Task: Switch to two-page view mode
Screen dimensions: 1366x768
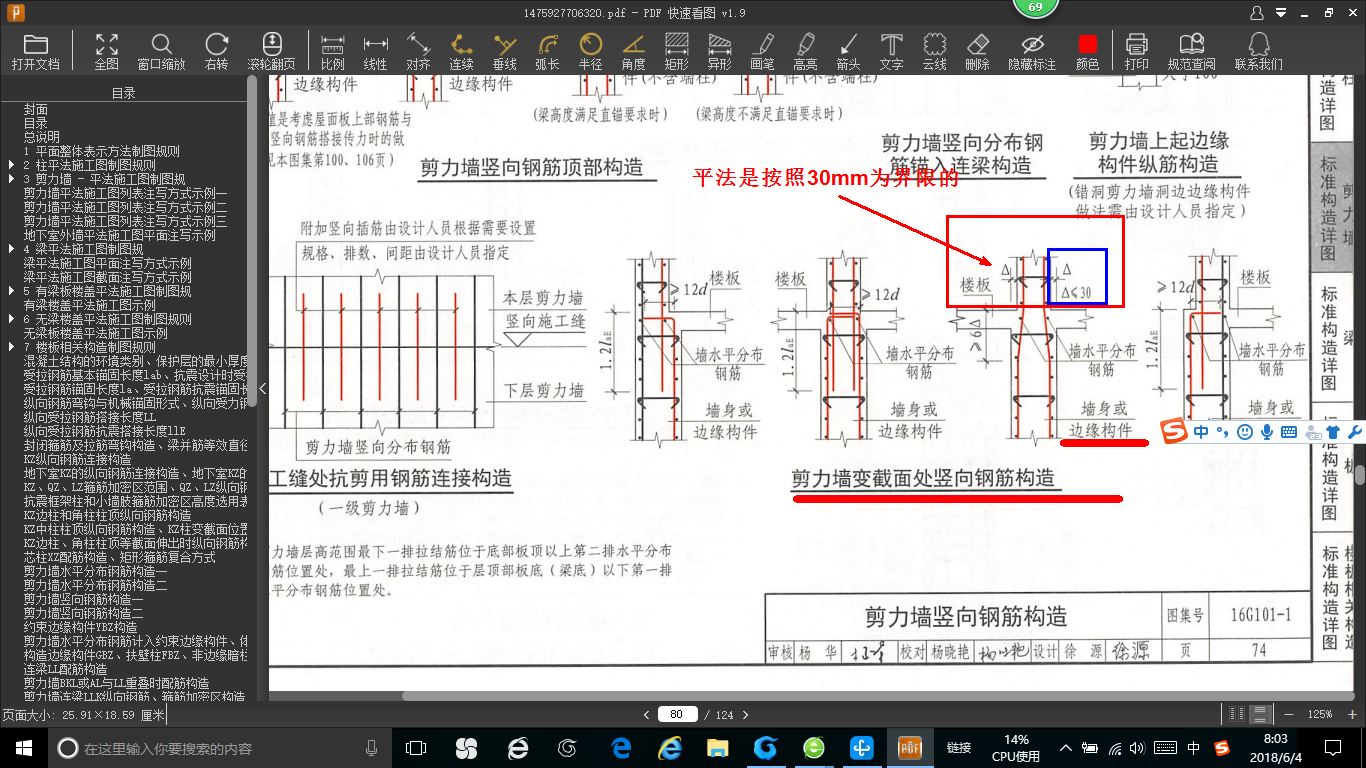Action: 1238,714
